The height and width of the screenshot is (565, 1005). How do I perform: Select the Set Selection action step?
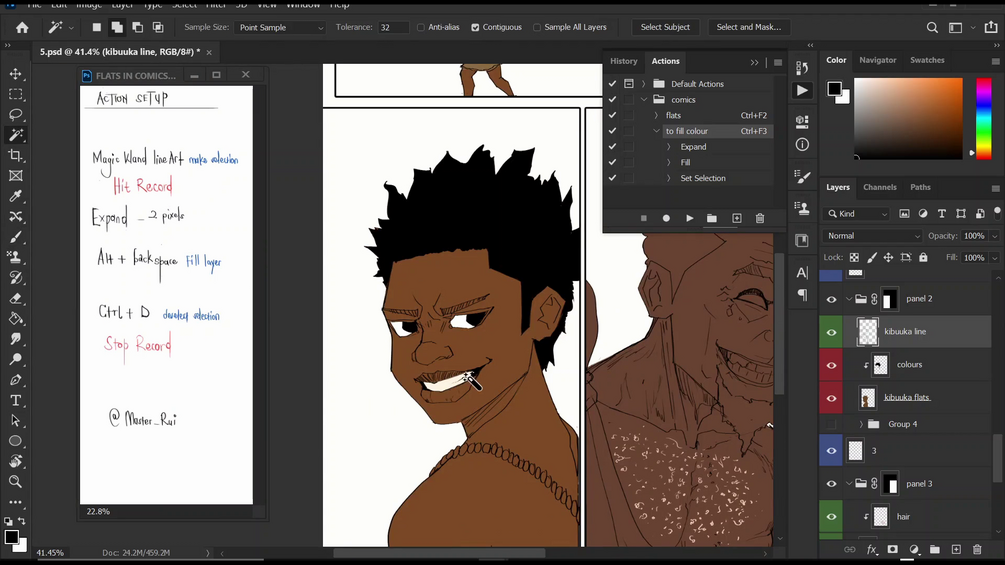click(x=702, y=178)
